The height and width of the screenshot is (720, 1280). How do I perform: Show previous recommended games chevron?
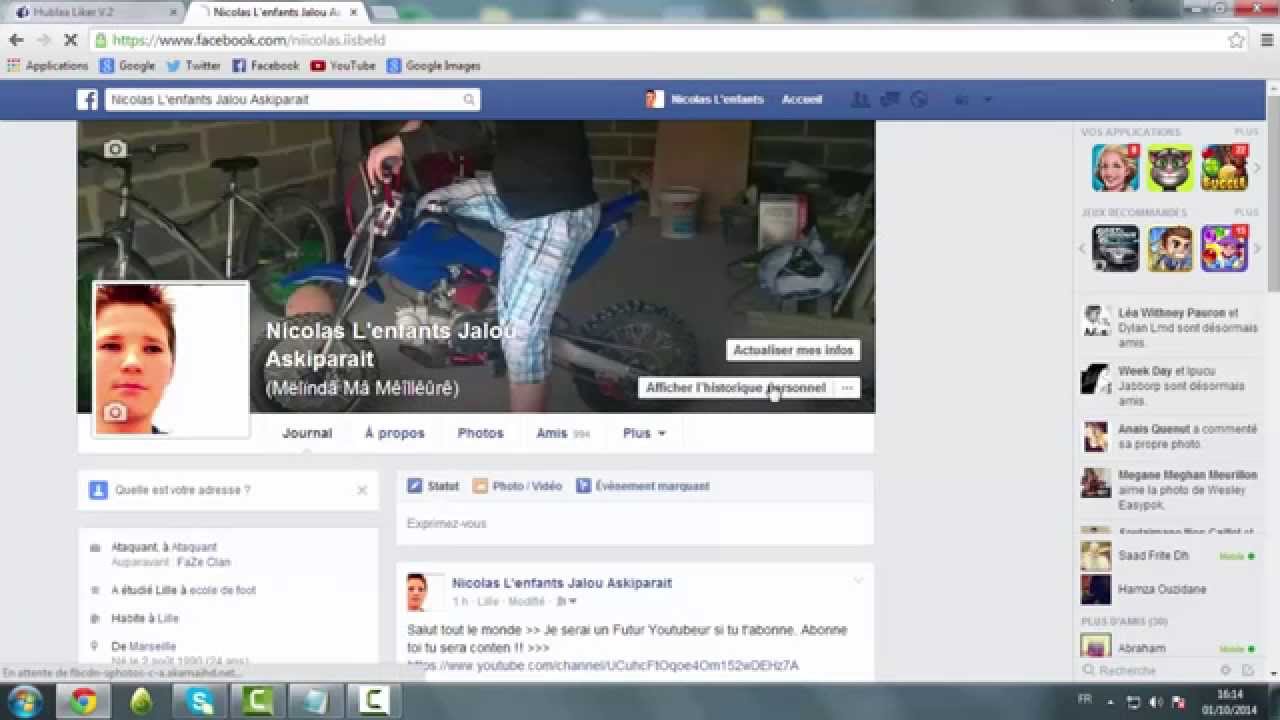coord(1082,248)
